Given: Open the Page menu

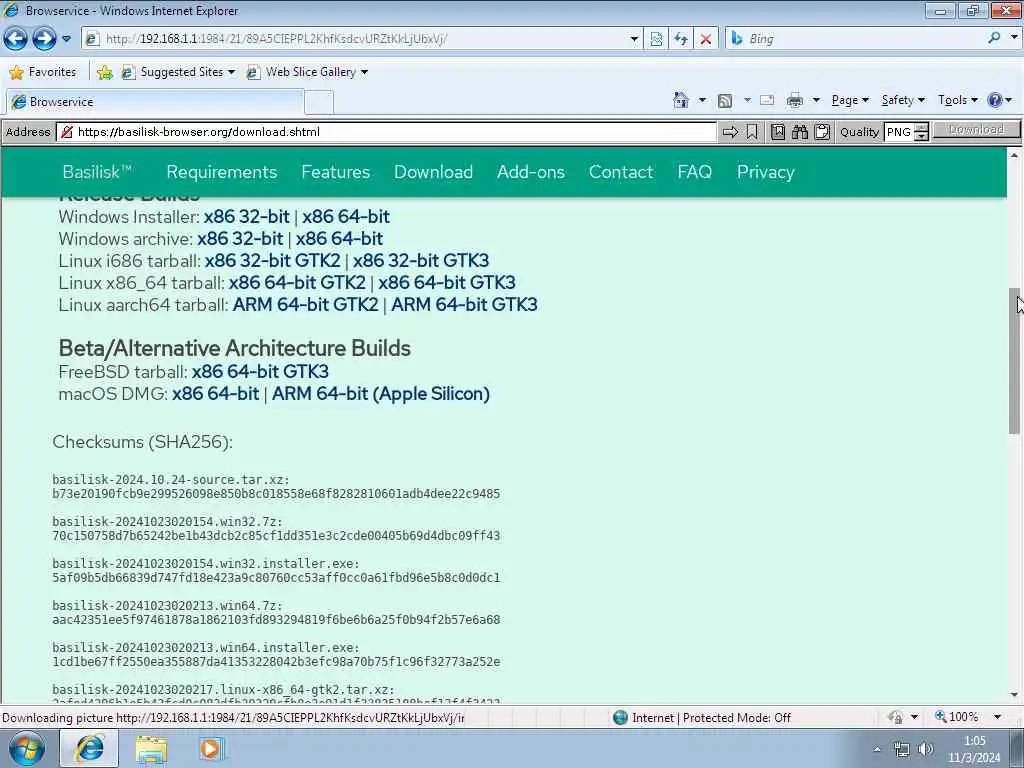Looking at the screenshot, I should 850,100.
